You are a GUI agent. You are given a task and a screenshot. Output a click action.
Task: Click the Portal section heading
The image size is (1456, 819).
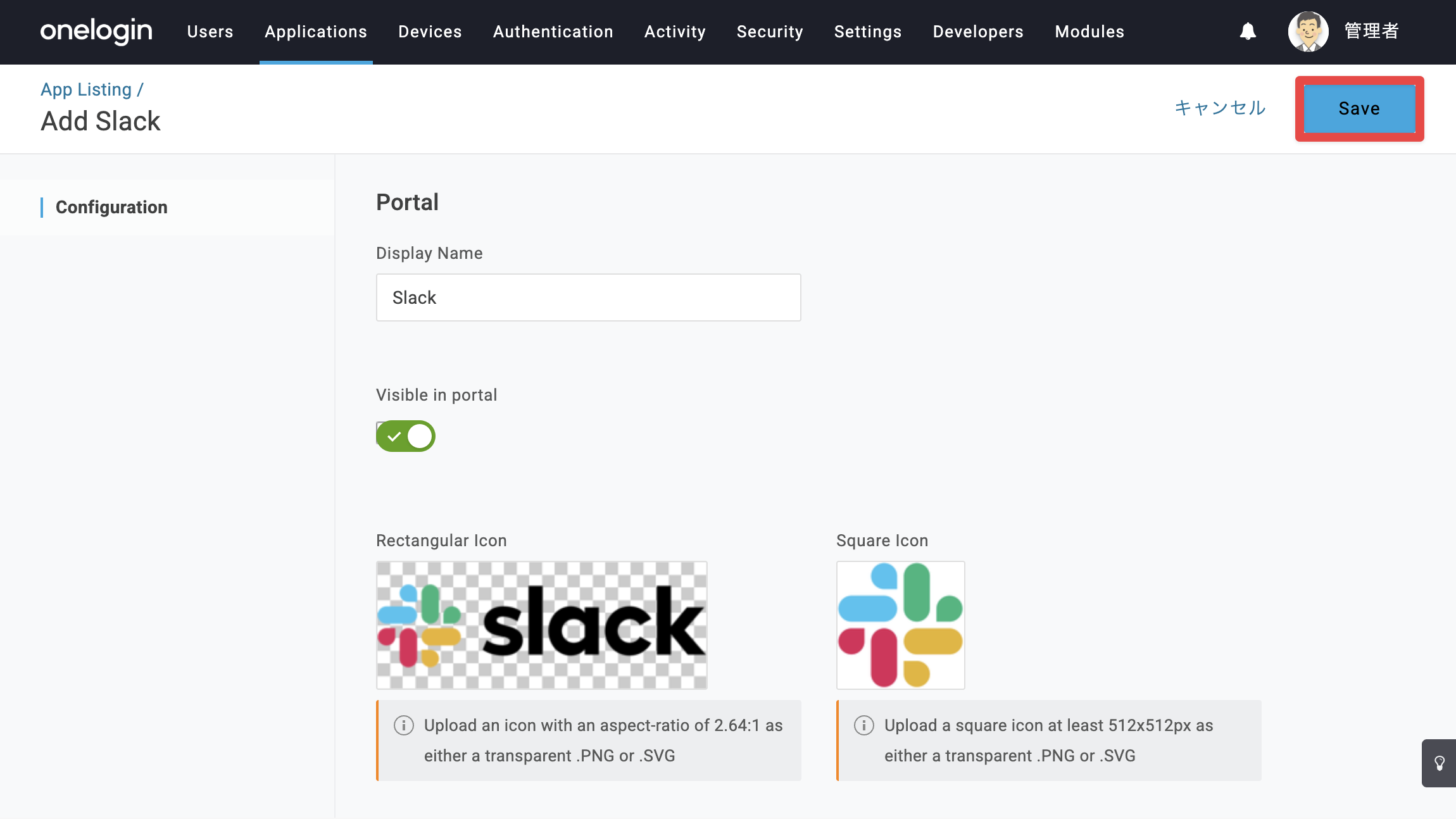click(407, 203)
